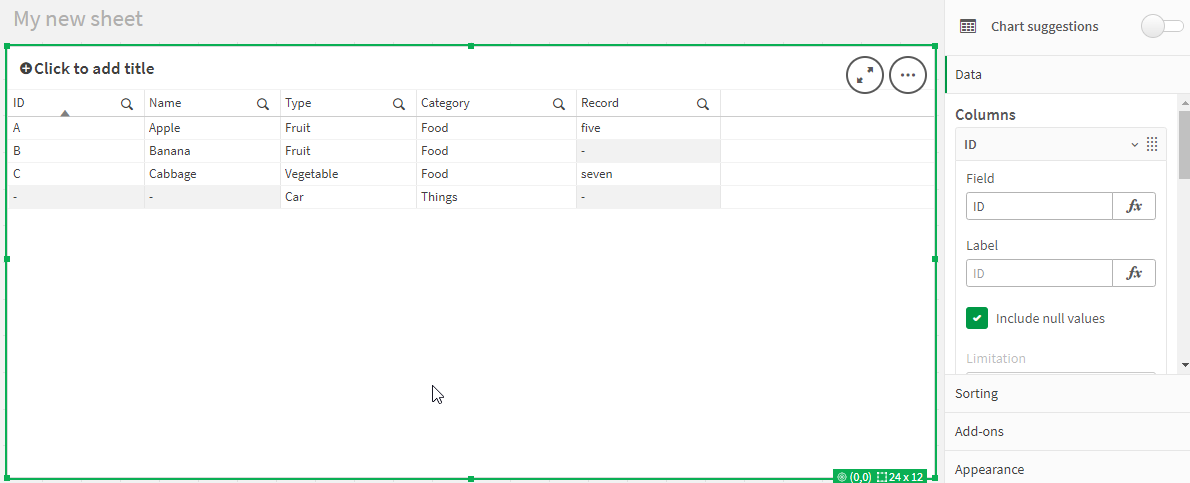Open expression editor for Field
This screenshot has width=1190, height=483.
(1134, 206)
